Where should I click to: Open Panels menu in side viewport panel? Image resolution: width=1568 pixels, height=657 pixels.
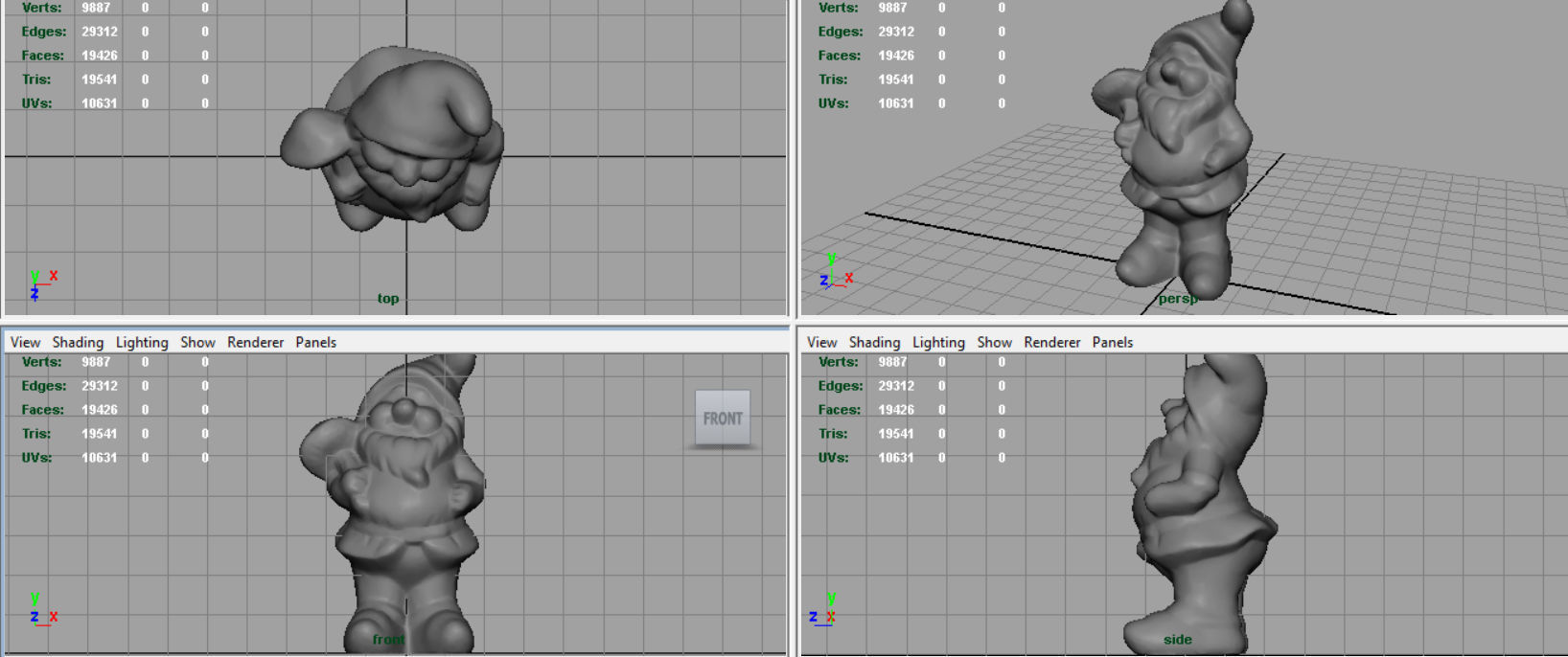pos(1112,342)
